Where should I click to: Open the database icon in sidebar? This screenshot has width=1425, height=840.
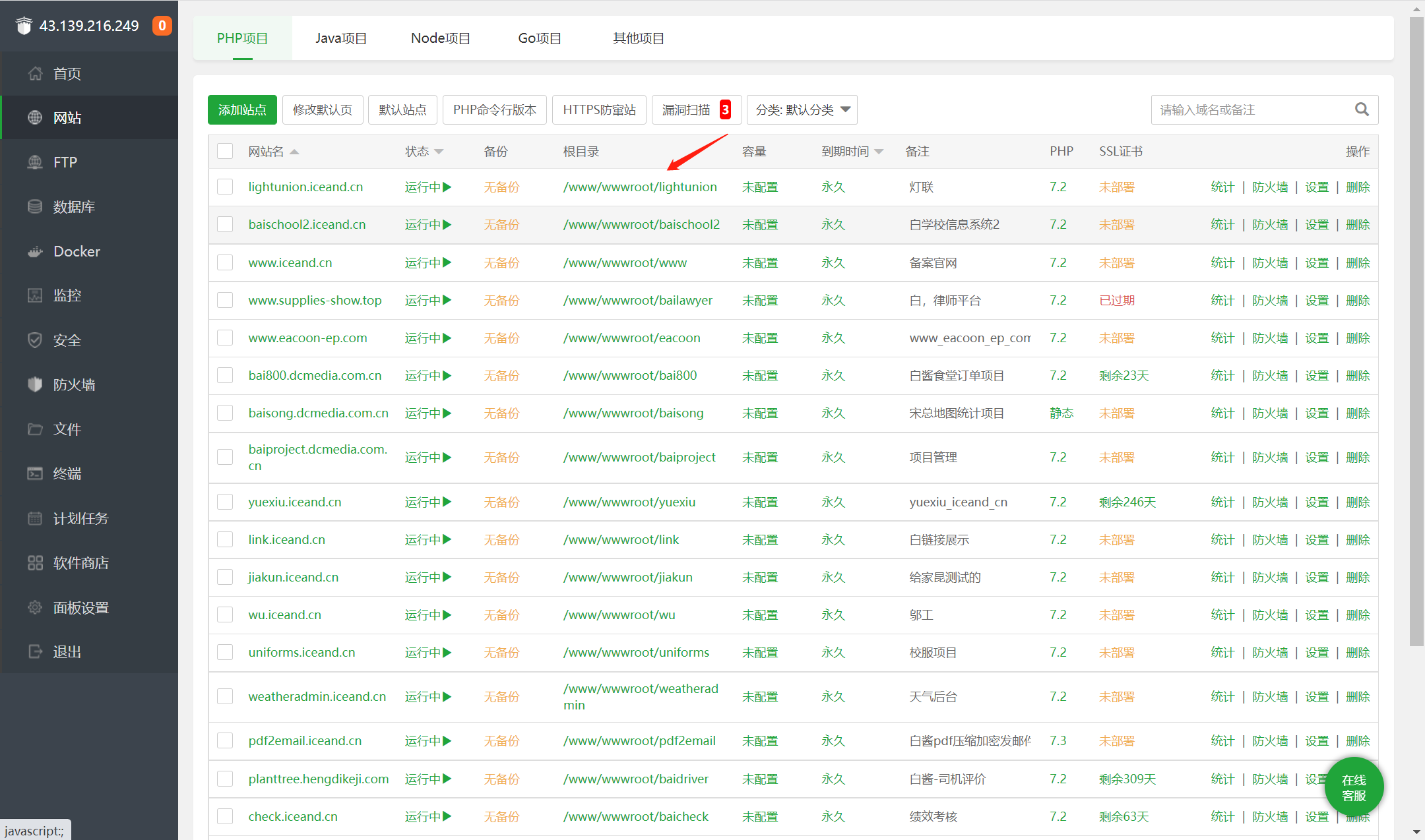click(35, 206)
